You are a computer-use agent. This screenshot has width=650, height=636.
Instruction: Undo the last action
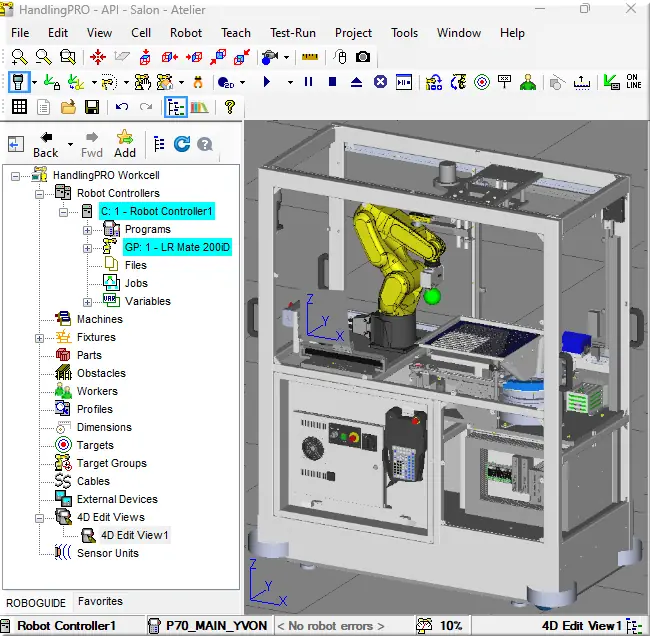point(122,107)
